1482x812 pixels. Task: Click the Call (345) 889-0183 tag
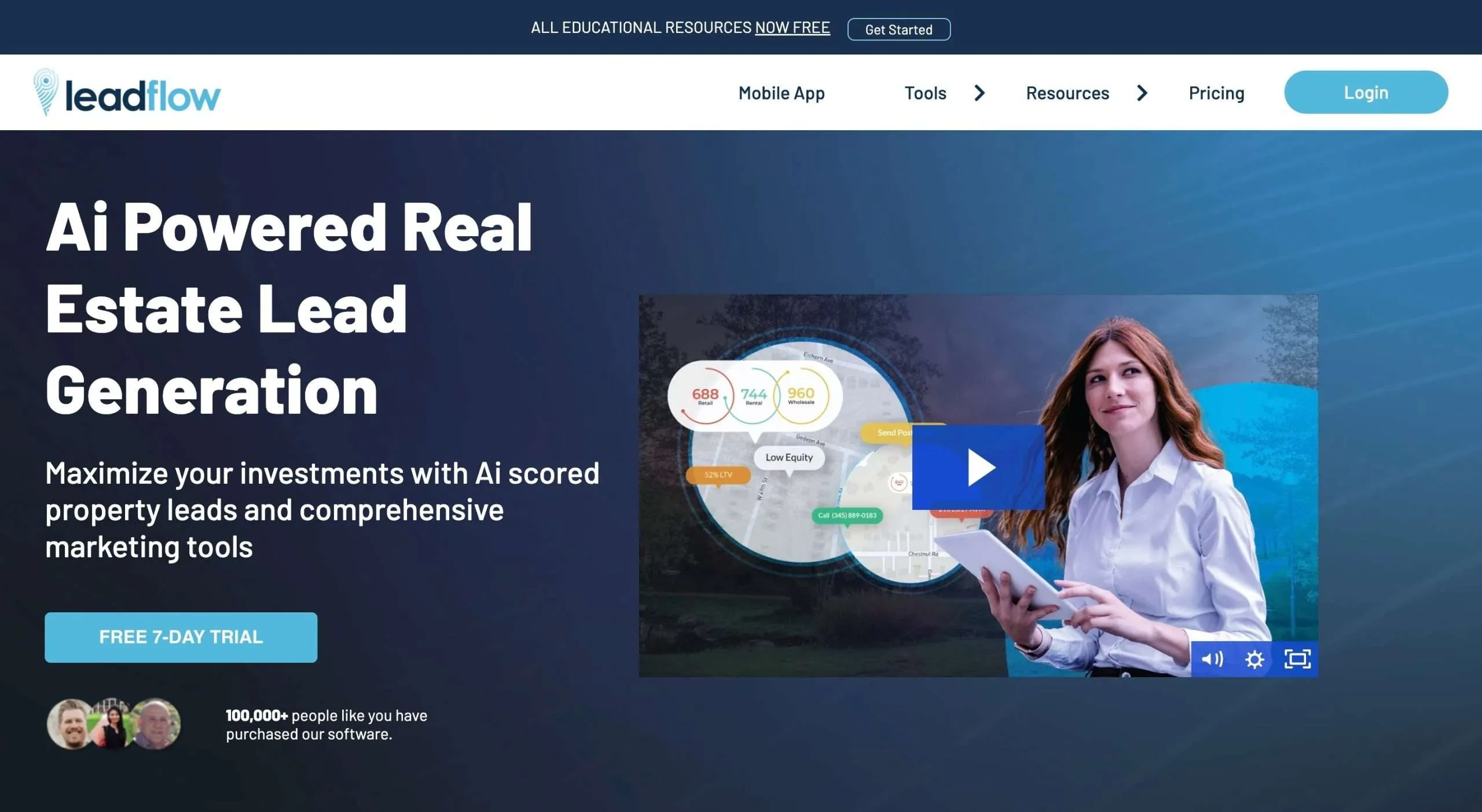point(848,515)
